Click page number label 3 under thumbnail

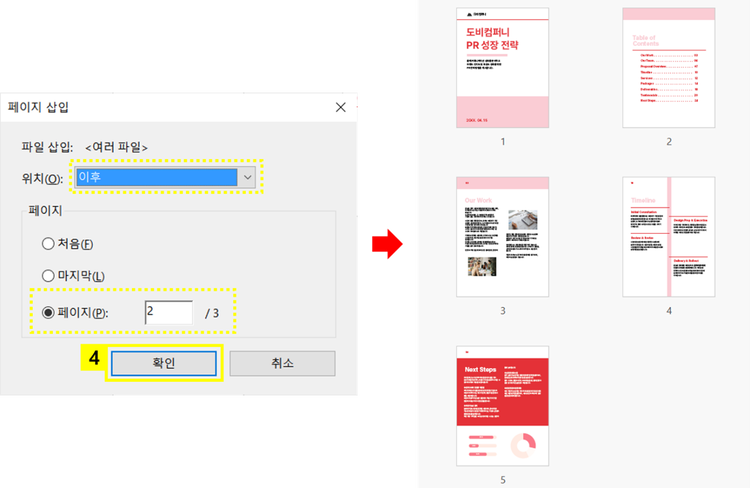[x=503, y=311]
